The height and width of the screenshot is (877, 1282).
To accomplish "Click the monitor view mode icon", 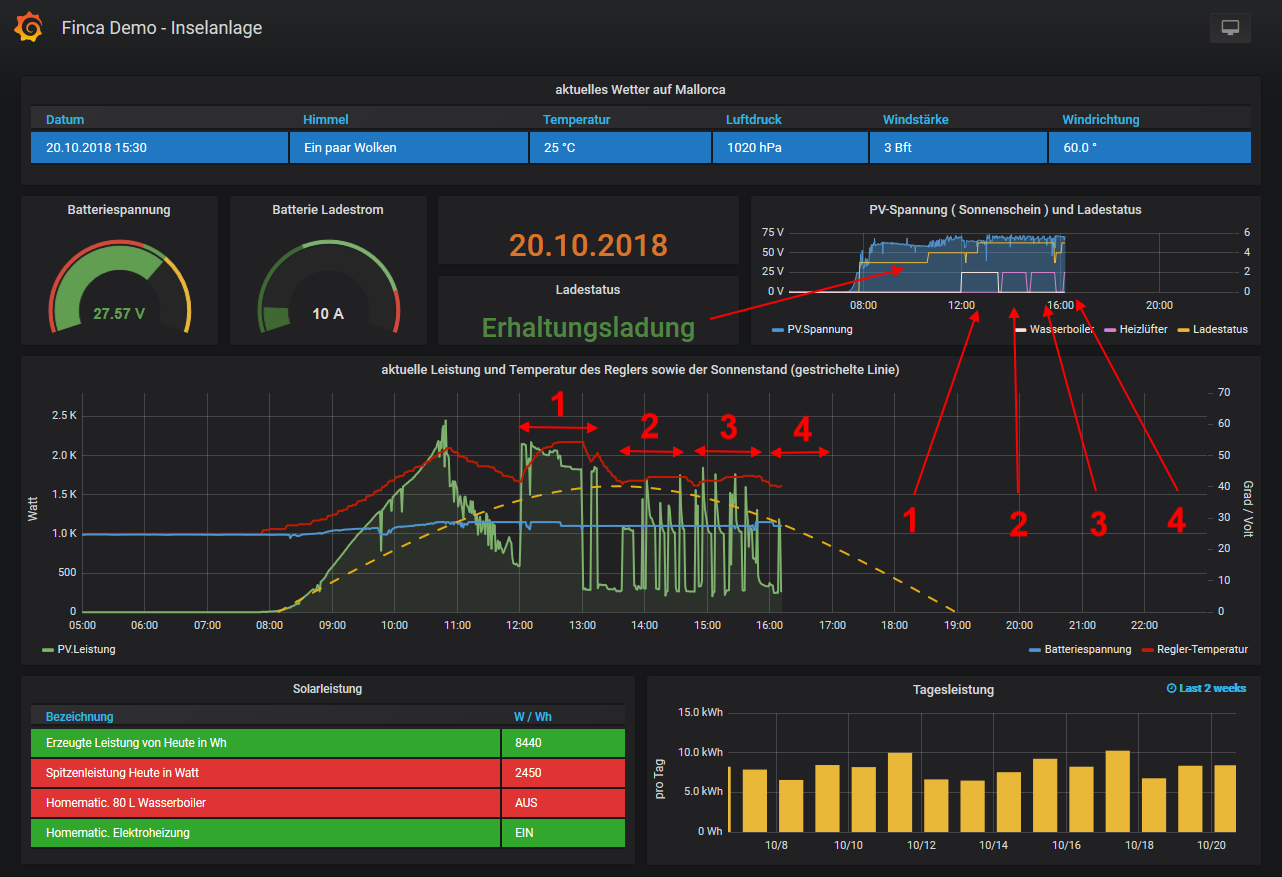I will point(1230,28).
